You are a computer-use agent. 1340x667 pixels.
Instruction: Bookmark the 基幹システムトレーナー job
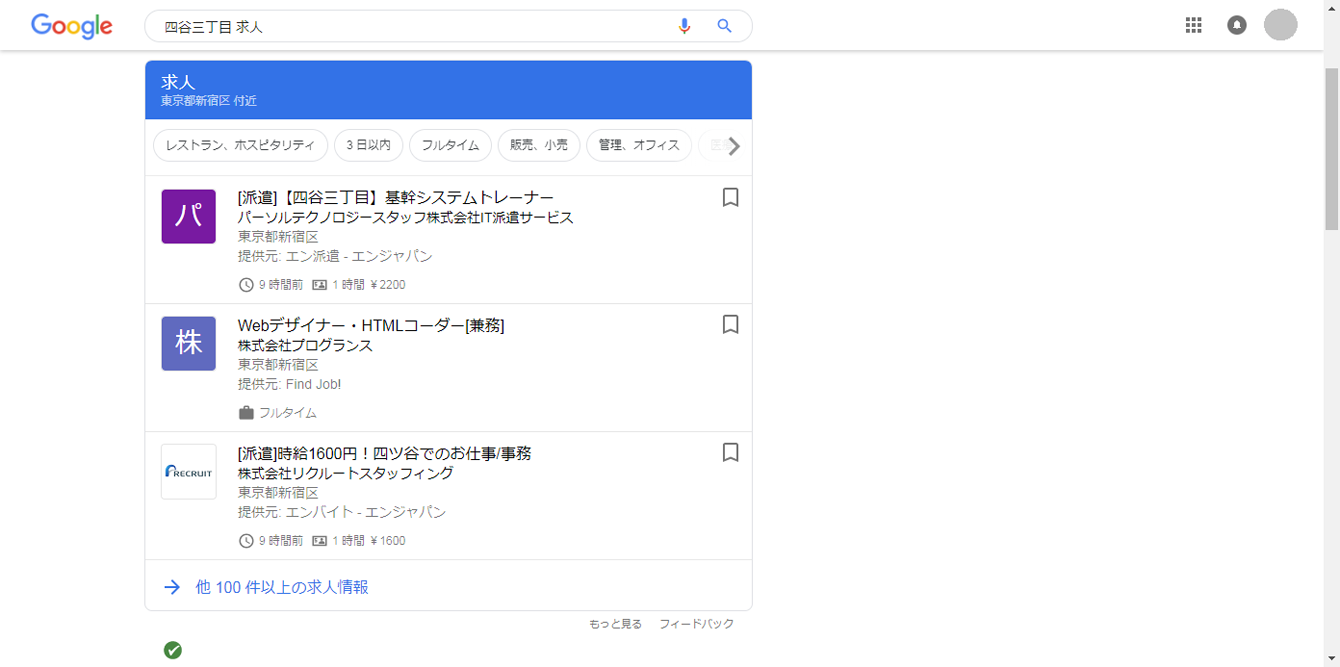(x=731, y=197)
